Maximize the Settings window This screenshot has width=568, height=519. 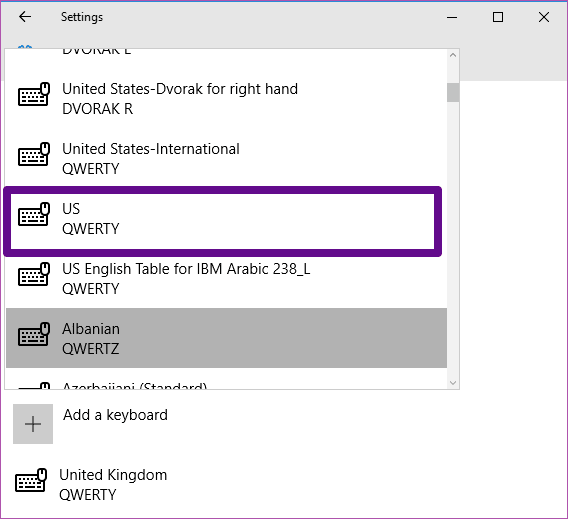tap(498, 17)
